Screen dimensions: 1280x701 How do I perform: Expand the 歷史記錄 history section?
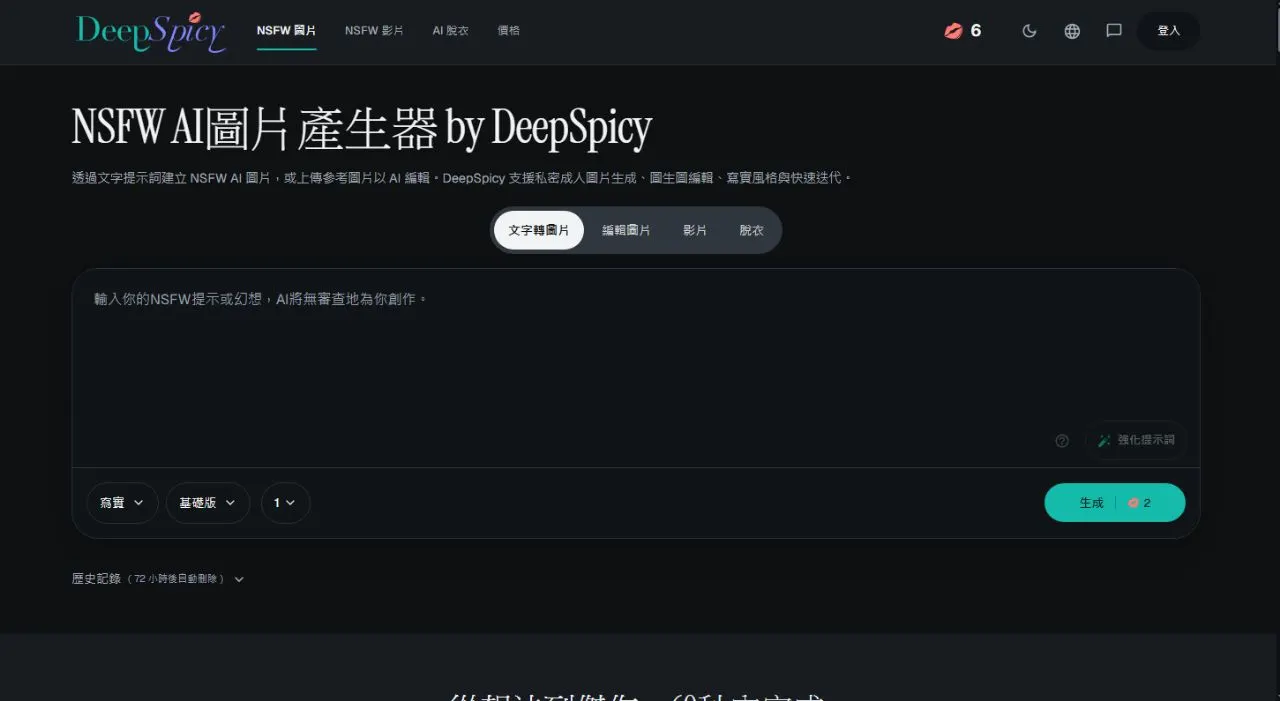pos(158,579)
